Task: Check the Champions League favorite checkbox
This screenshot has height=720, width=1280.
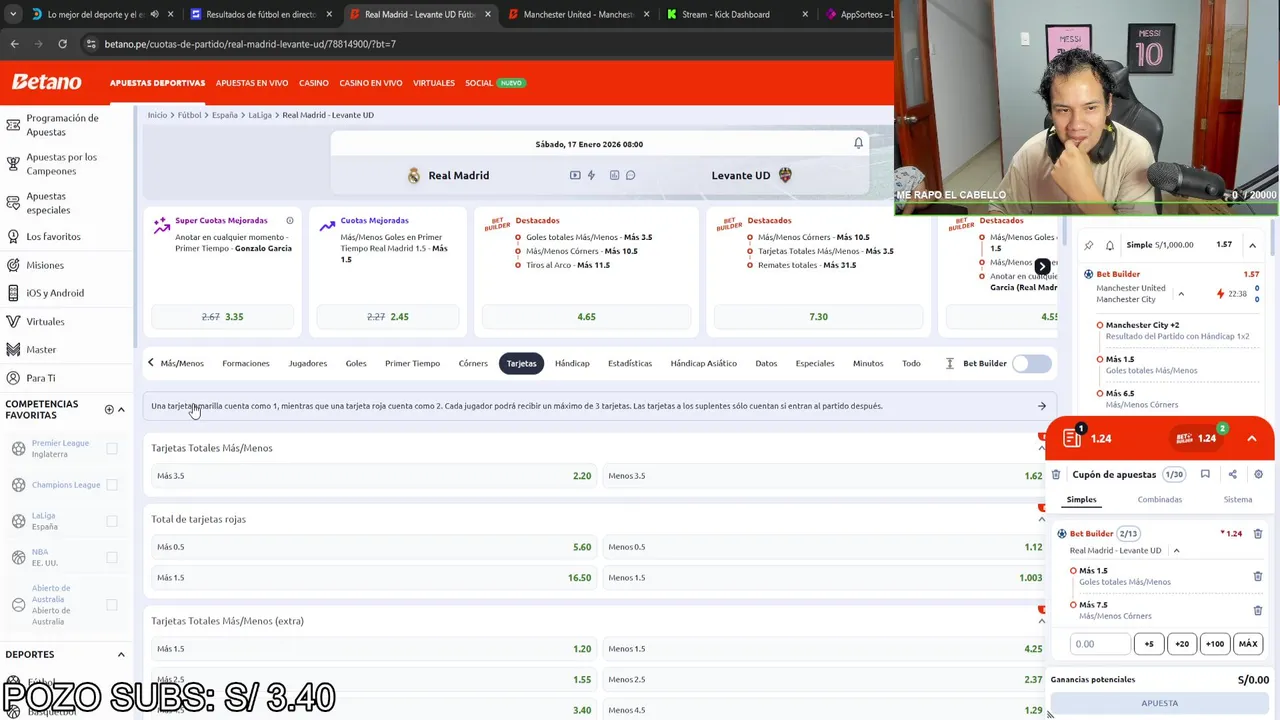Action: [x=112, y=485]
